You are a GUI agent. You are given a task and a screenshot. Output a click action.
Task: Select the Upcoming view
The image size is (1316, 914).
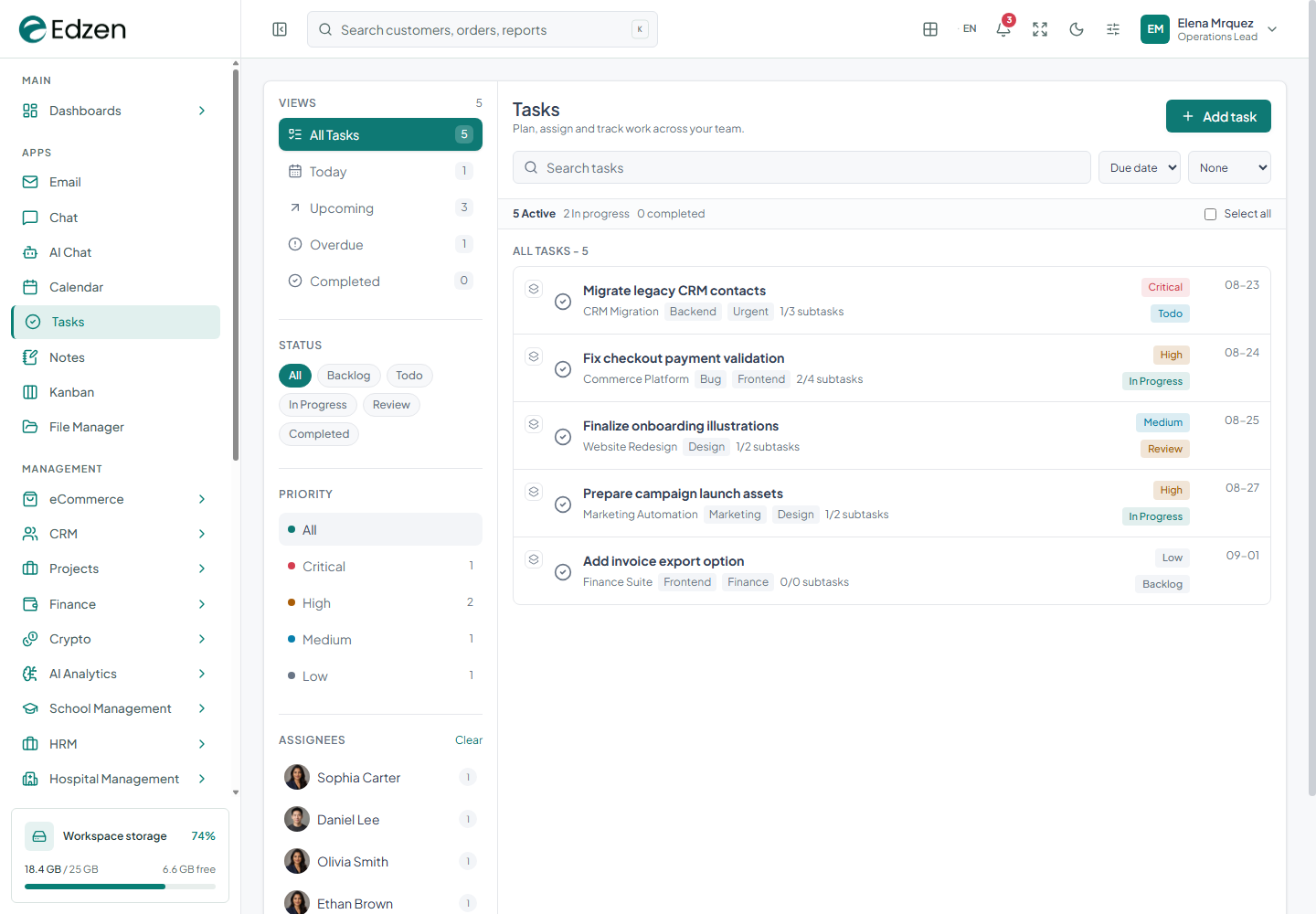point(380,208)
